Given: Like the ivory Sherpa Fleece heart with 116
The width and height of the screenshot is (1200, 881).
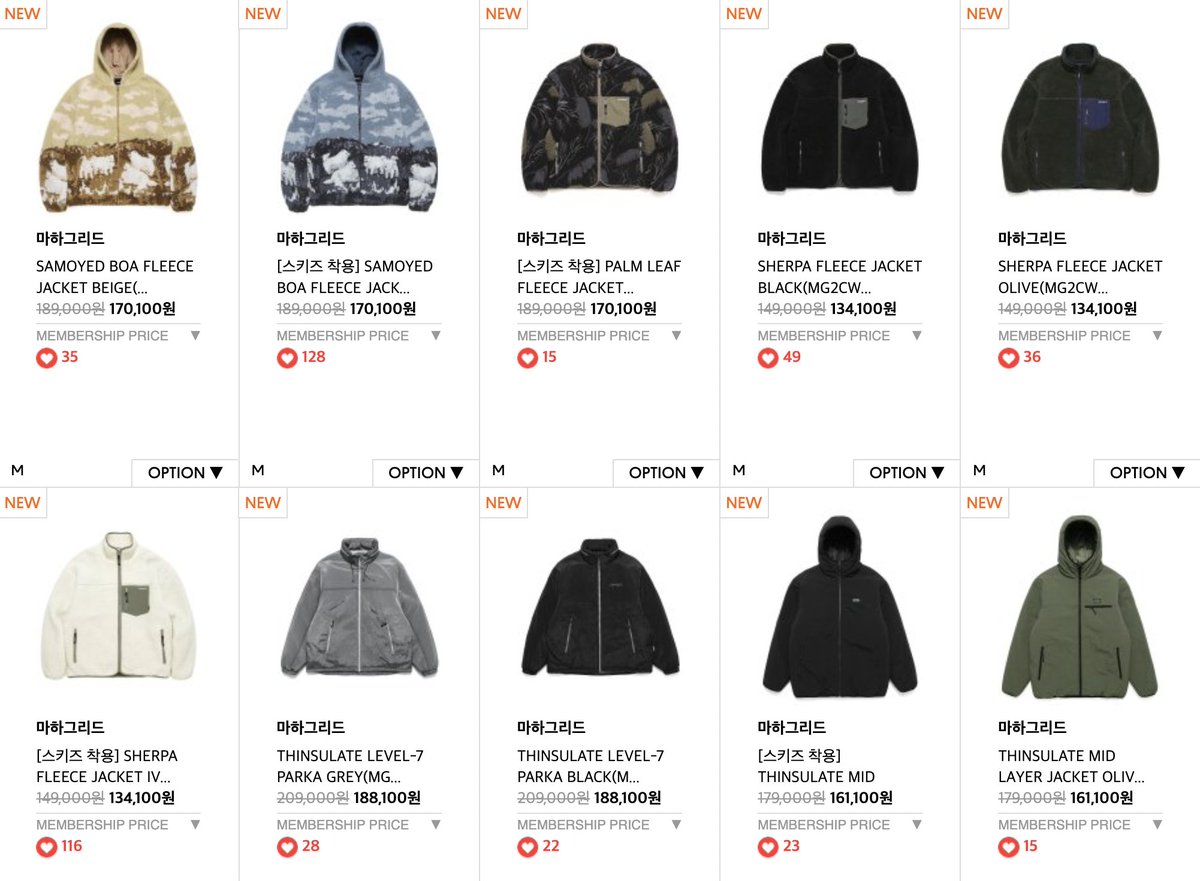Looking at the screenshot, I should (47, 847).
